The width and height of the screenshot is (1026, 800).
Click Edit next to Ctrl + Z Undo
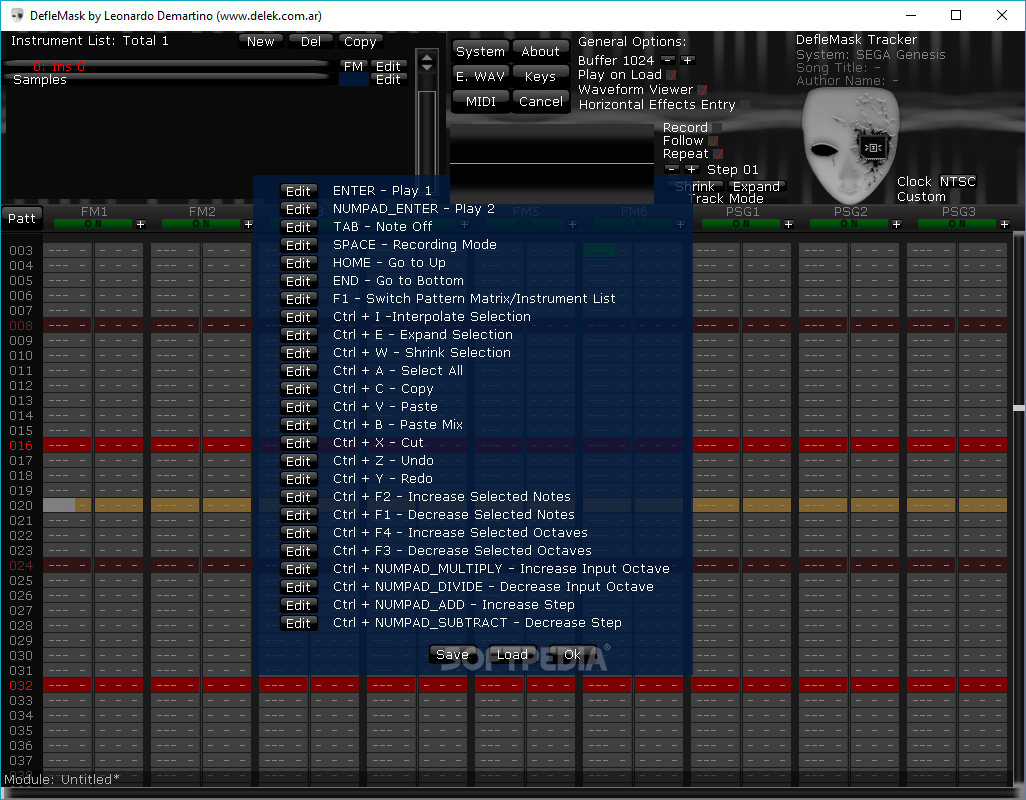pos(298,461)
